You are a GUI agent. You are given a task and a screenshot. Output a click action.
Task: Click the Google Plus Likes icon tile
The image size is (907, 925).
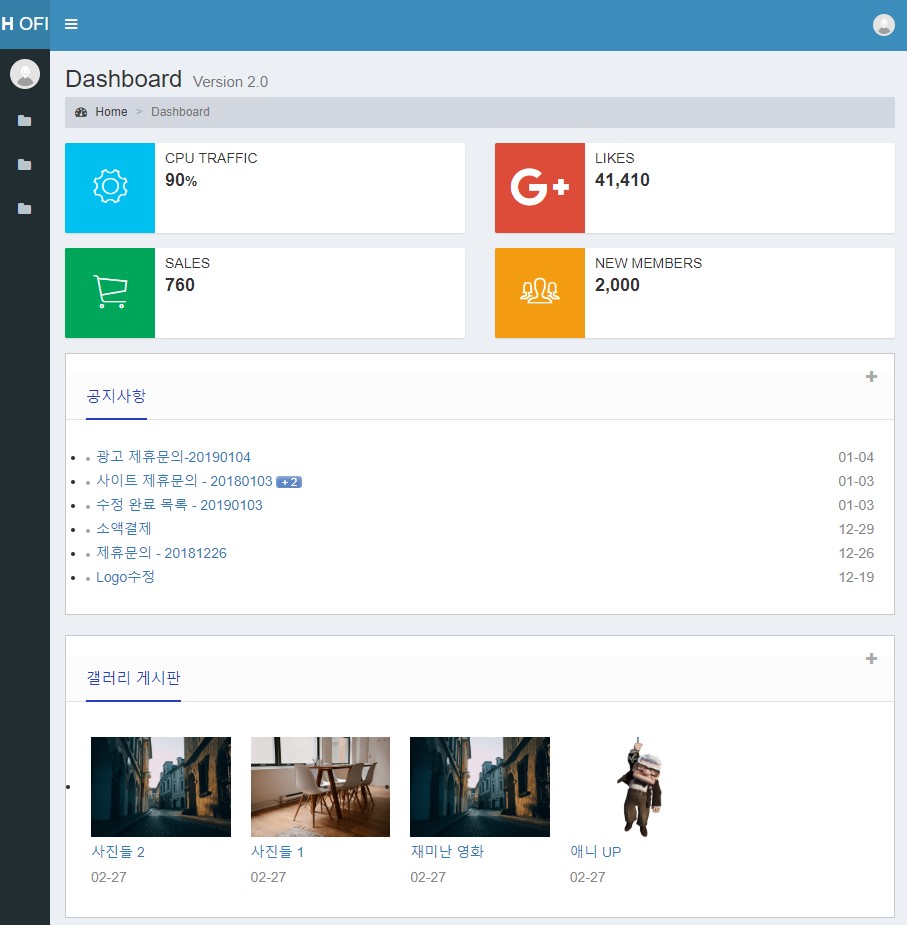540,188
